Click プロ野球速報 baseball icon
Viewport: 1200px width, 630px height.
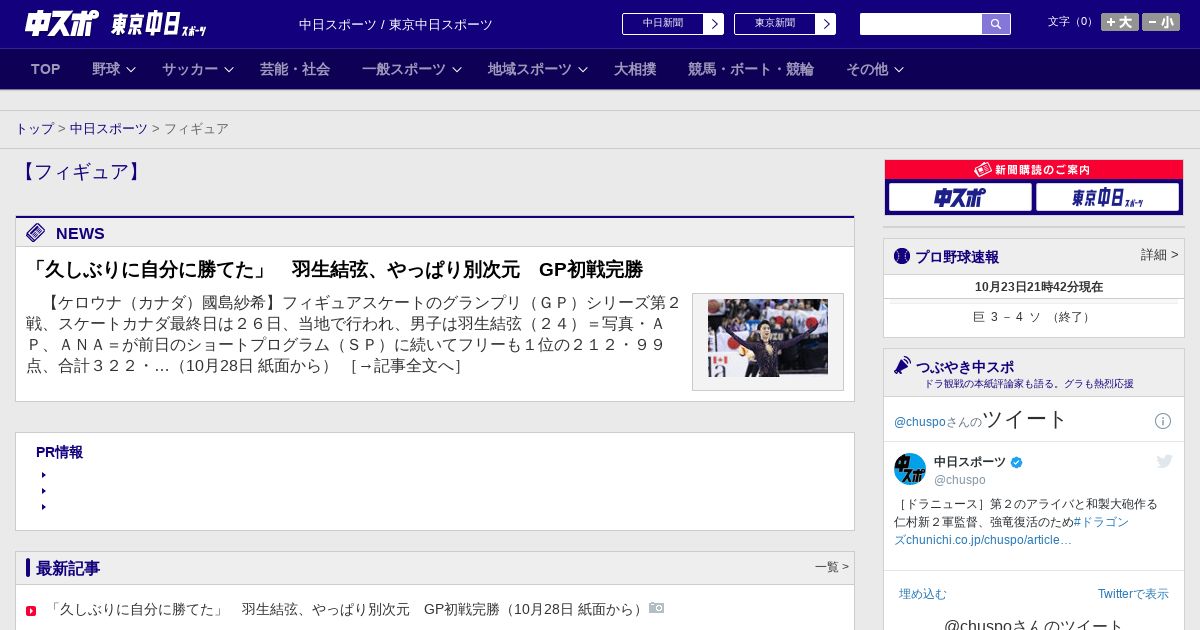[x=902, y=256]
